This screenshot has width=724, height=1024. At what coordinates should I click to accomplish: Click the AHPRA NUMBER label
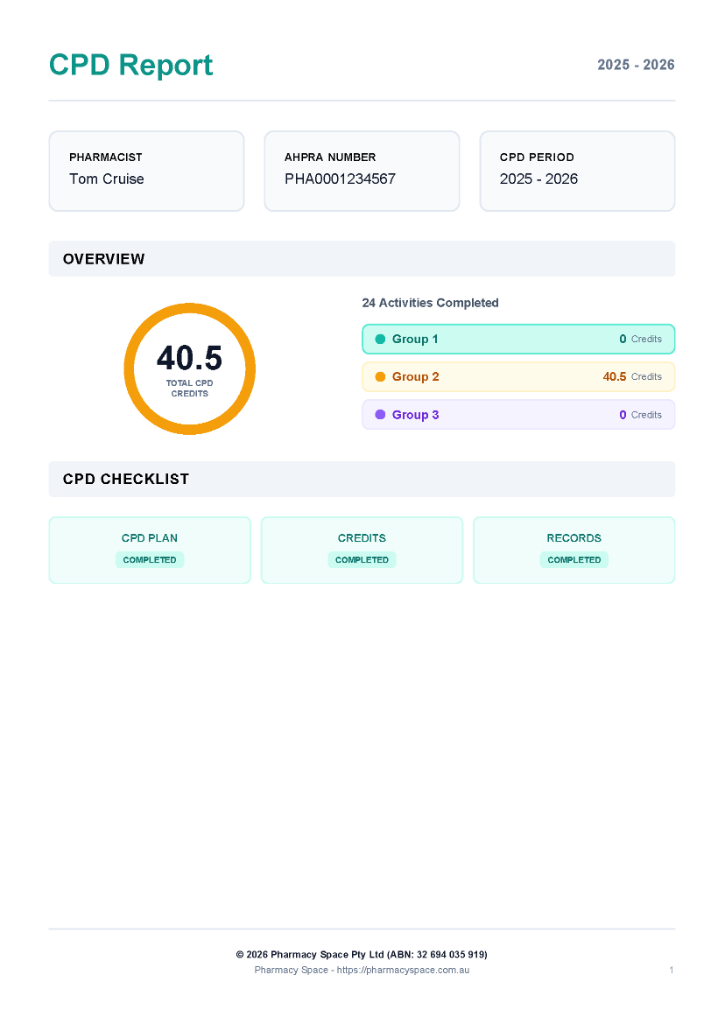coord(330,157)
